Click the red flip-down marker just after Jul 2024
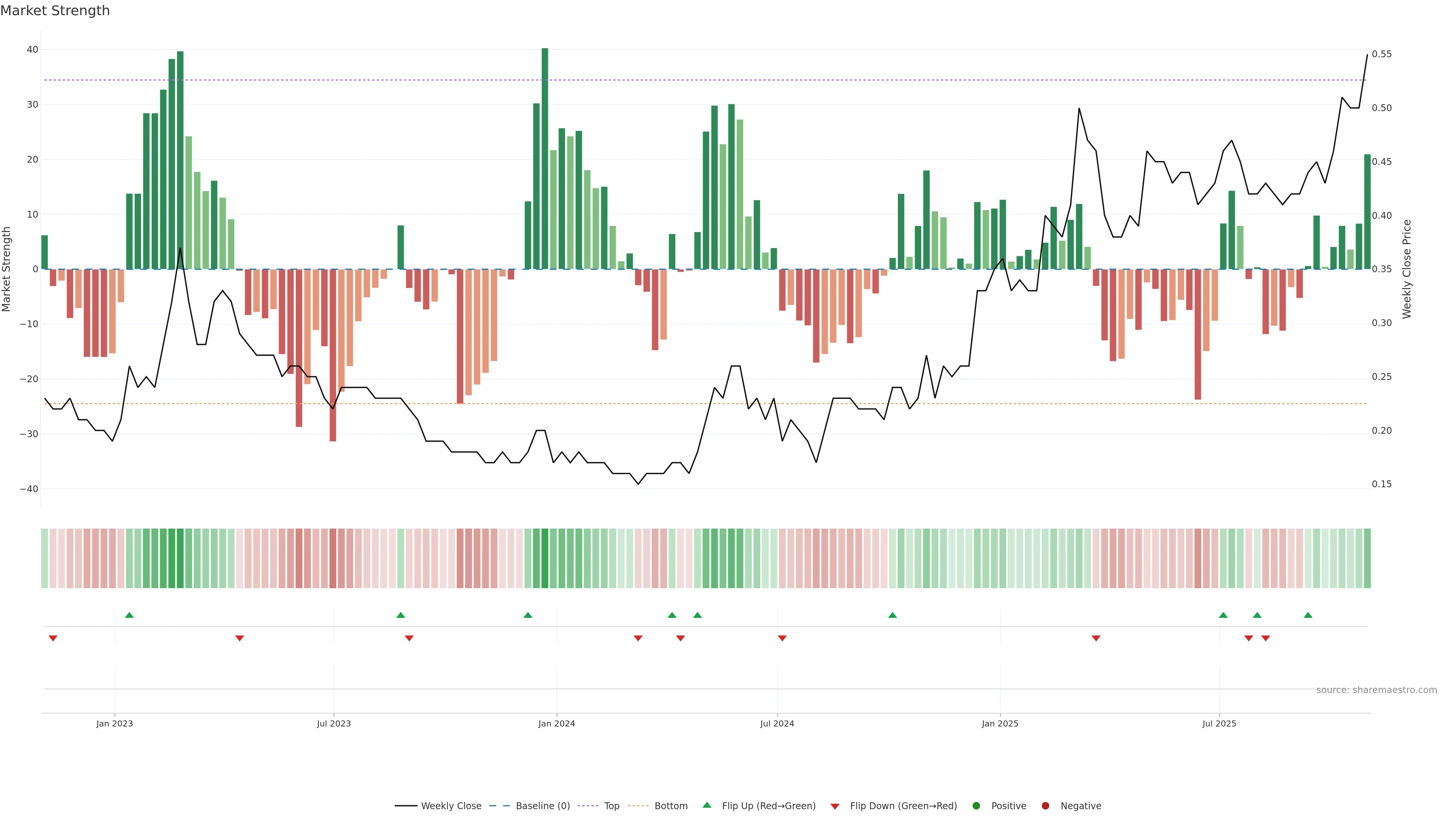 click(x=782, y=638)
